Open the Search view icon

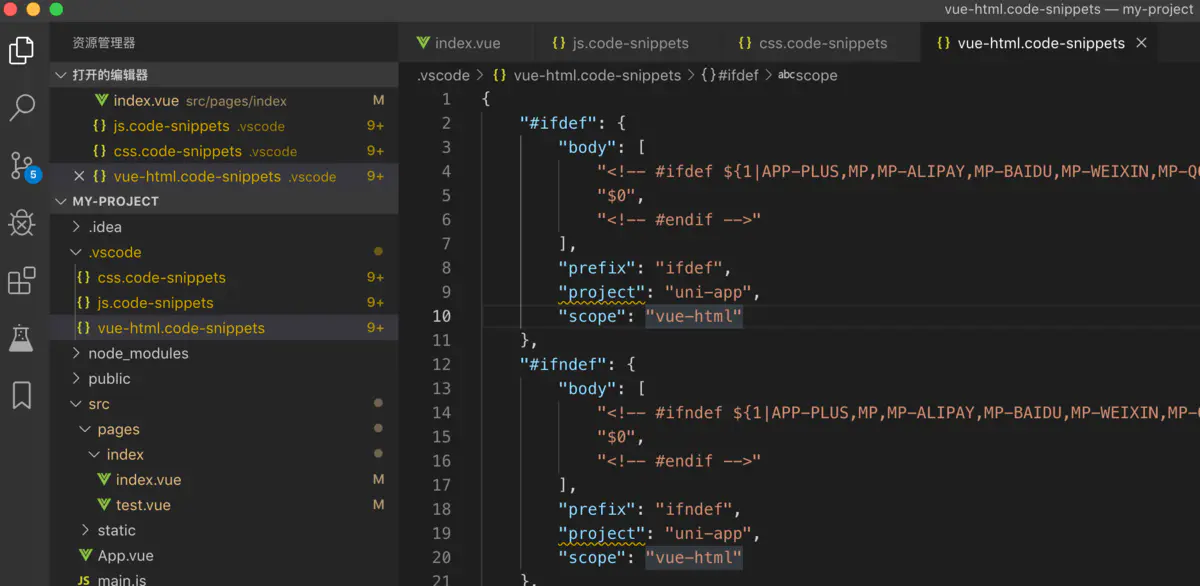coord(22,107)
